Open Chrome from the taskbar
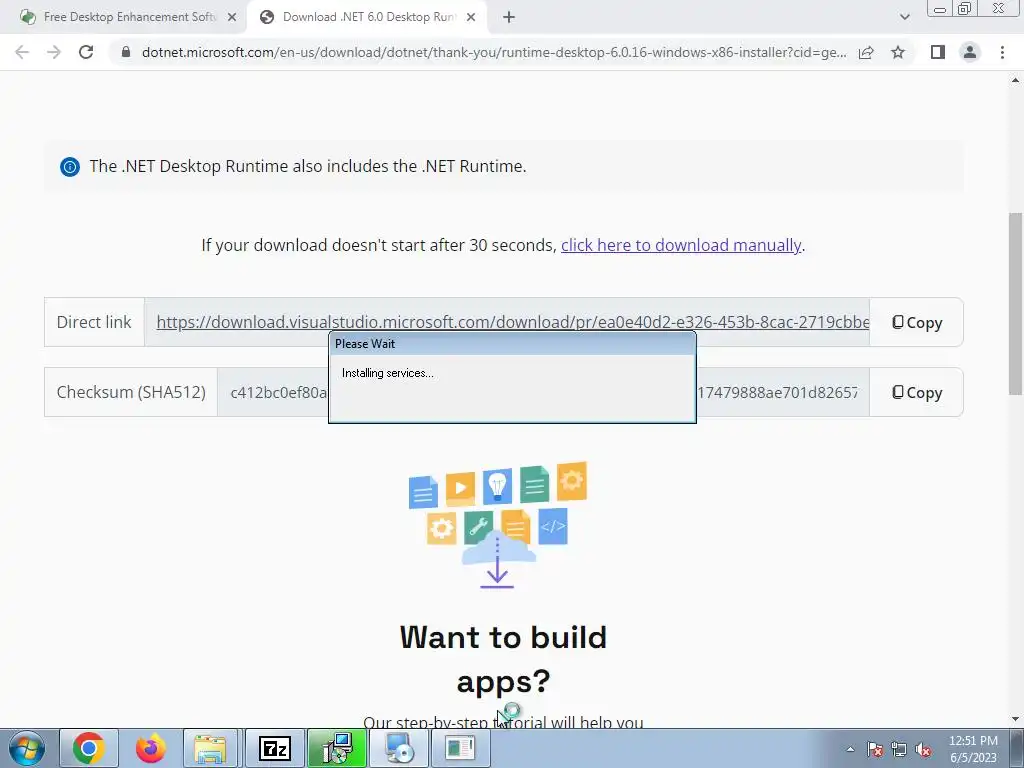This screenshot has height=768, width=1024. click(x=89, y=748)
